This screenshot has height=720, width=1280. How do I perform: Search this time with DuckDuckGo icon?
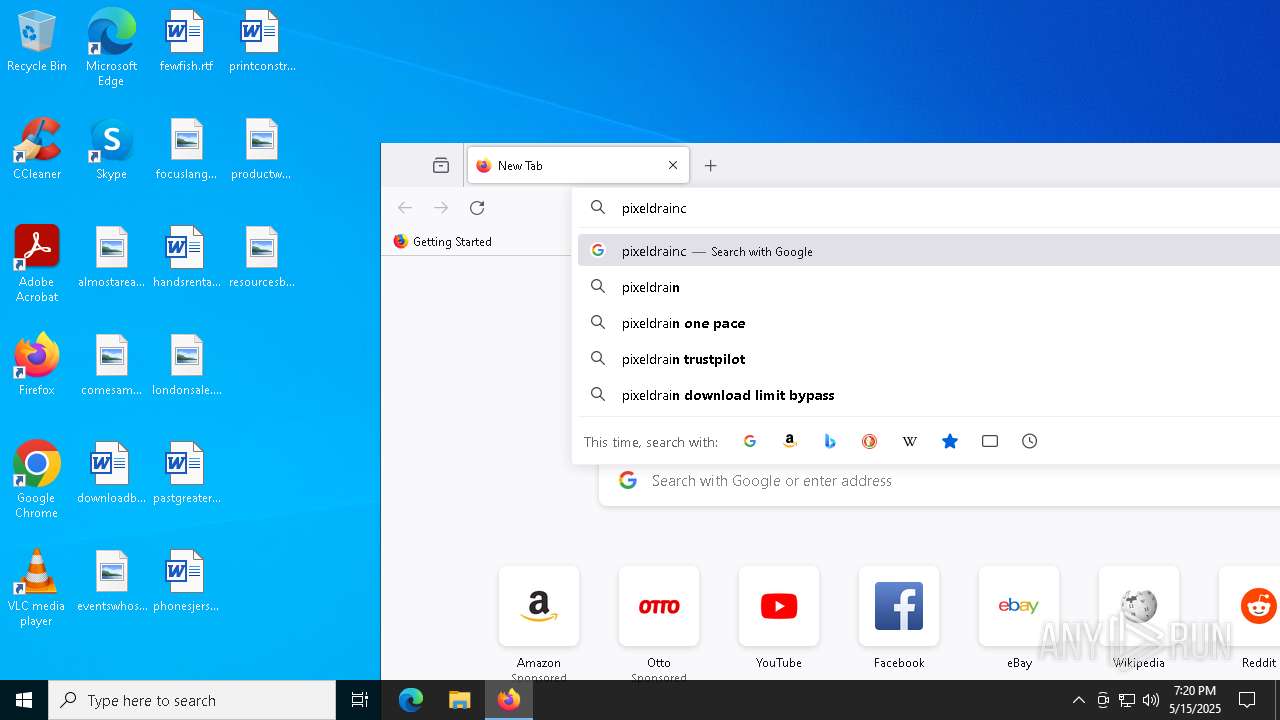(x=870, y=441)
